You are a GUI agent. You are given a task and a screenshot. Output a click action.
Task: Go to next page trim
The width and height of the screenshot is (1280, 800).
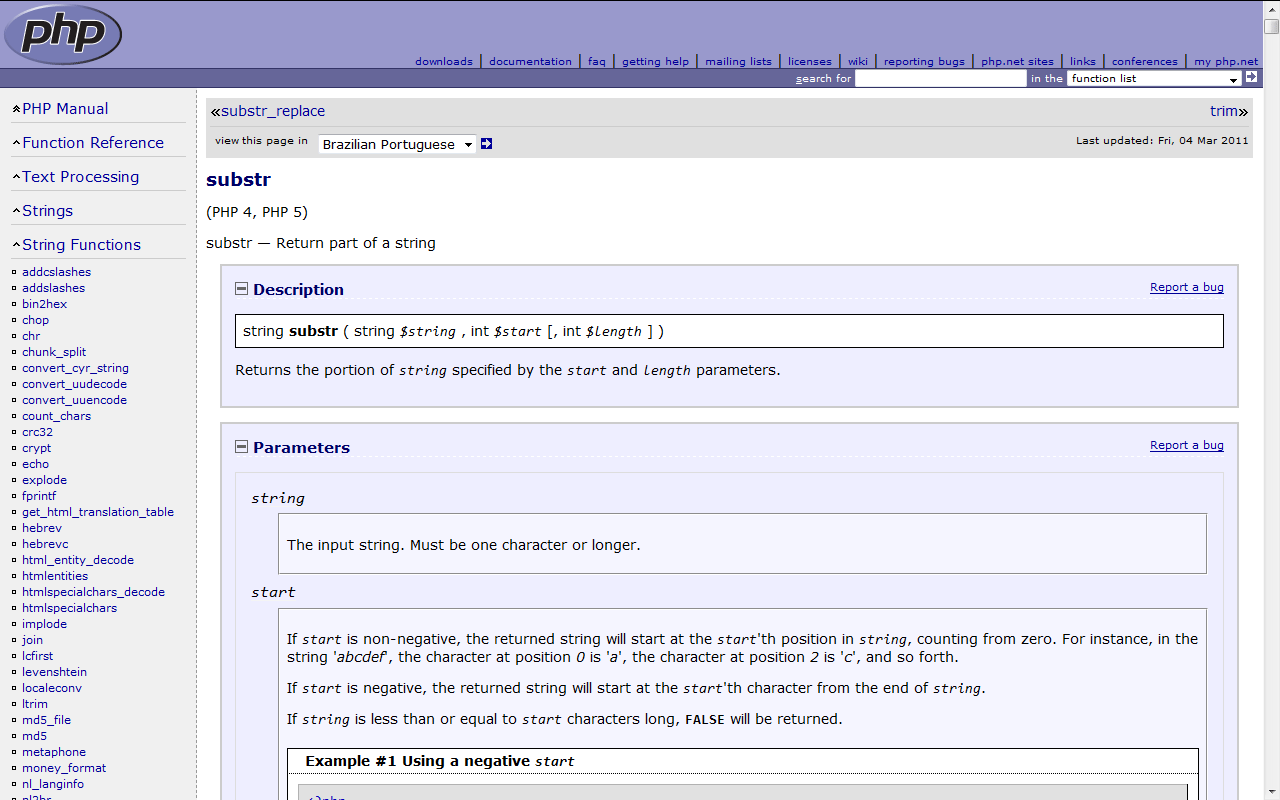(x=1224, y=111)
